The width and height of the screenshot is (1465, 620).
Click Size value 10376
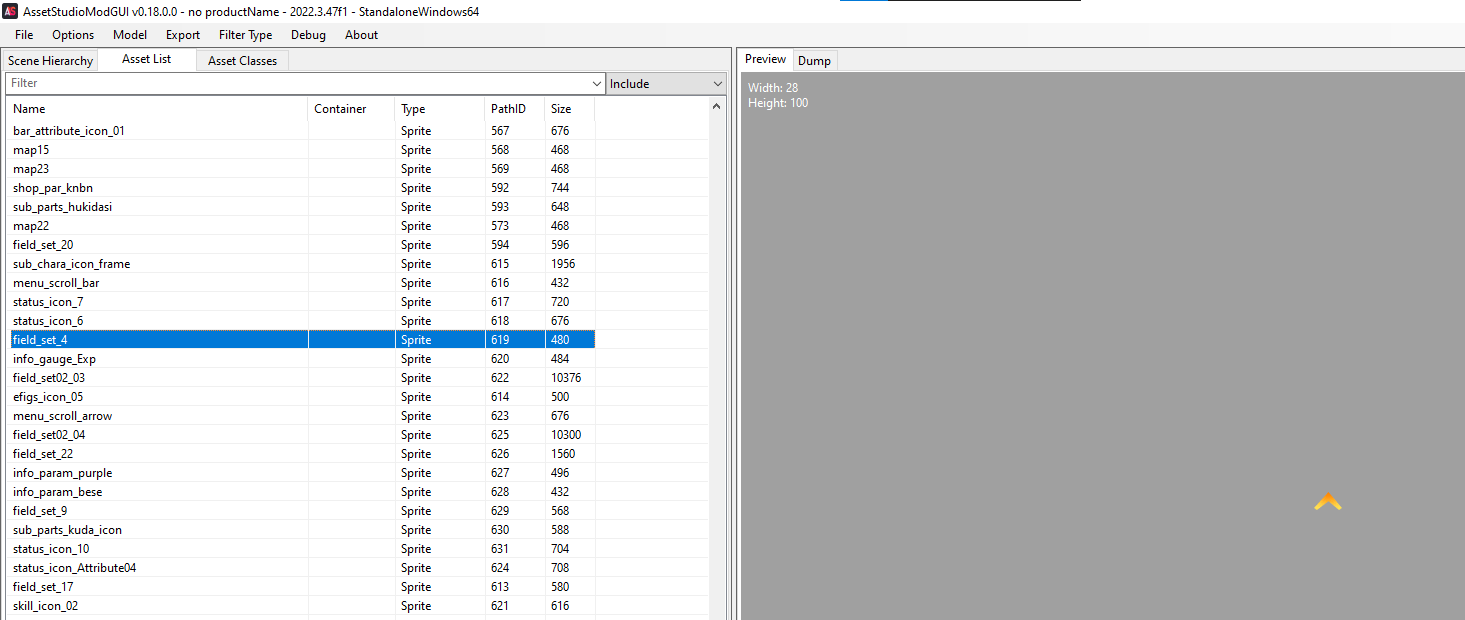click(566, 378)
